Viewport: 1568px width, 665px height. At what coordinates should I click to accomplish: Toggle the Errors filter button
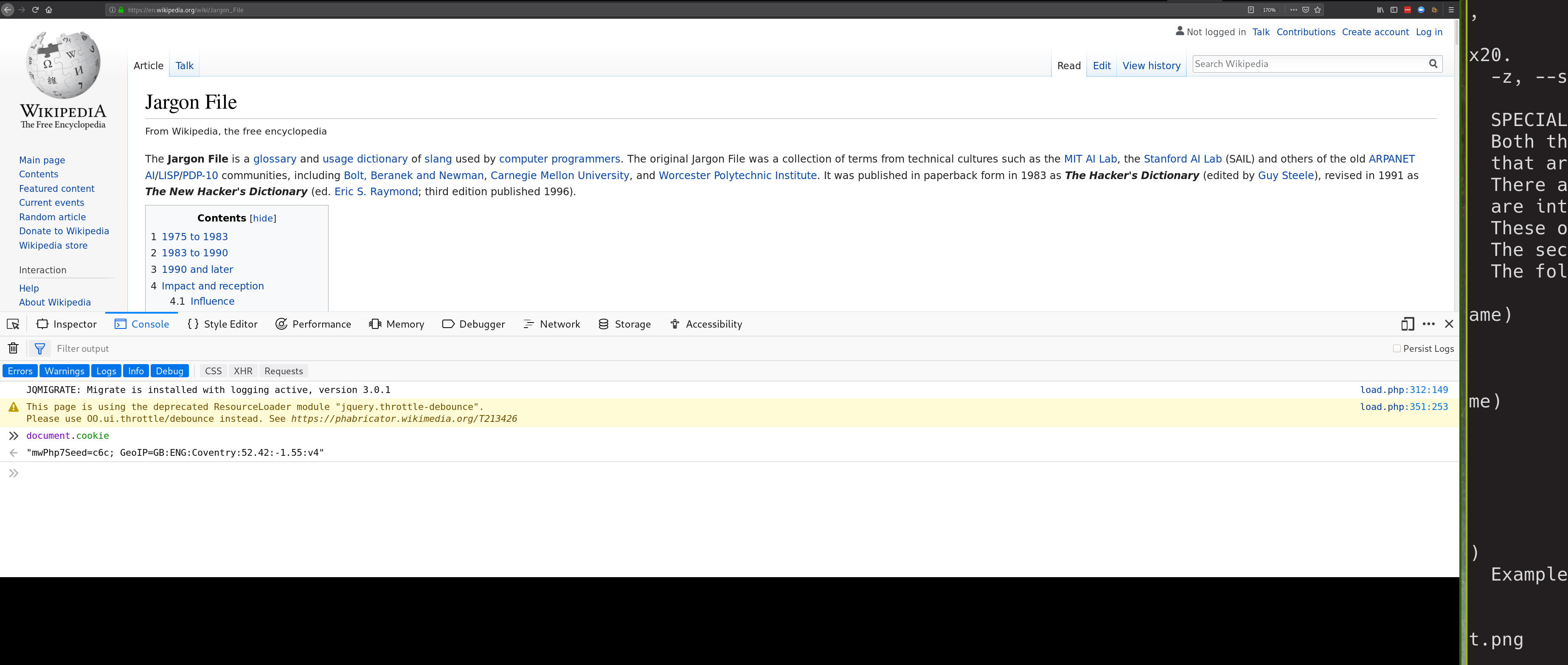pos(20,370)
